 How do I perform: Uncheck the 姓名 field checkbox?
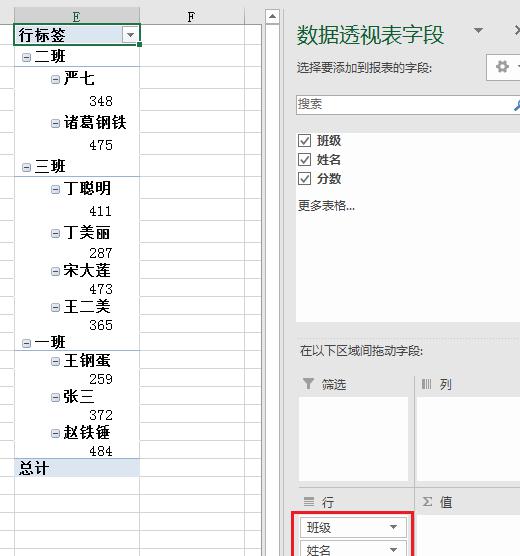coord(304,160)
